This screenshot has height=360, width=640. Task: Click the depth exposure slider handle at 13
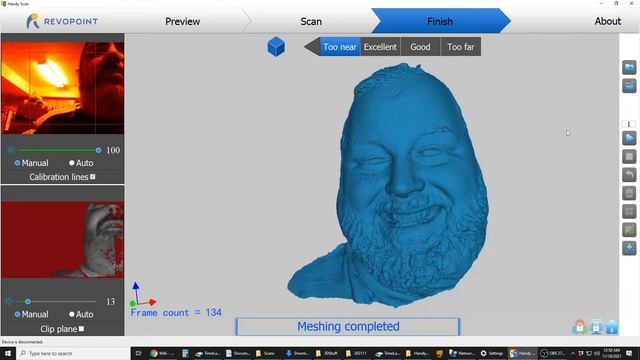pyautogui.click(x=28, y=302)
